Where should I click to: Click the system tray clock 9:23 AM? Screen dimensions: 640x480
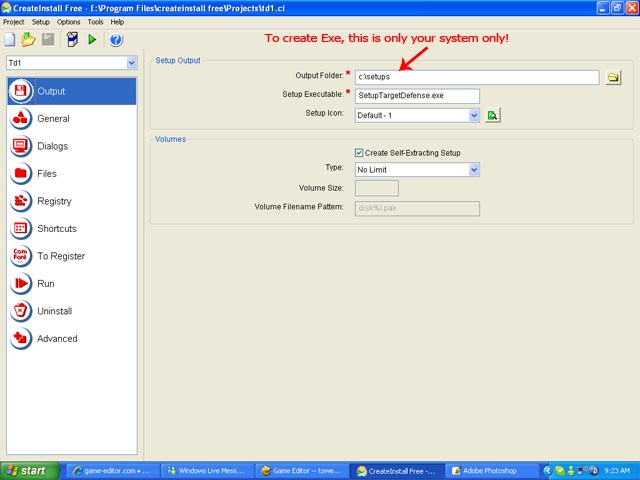[617, 471]
